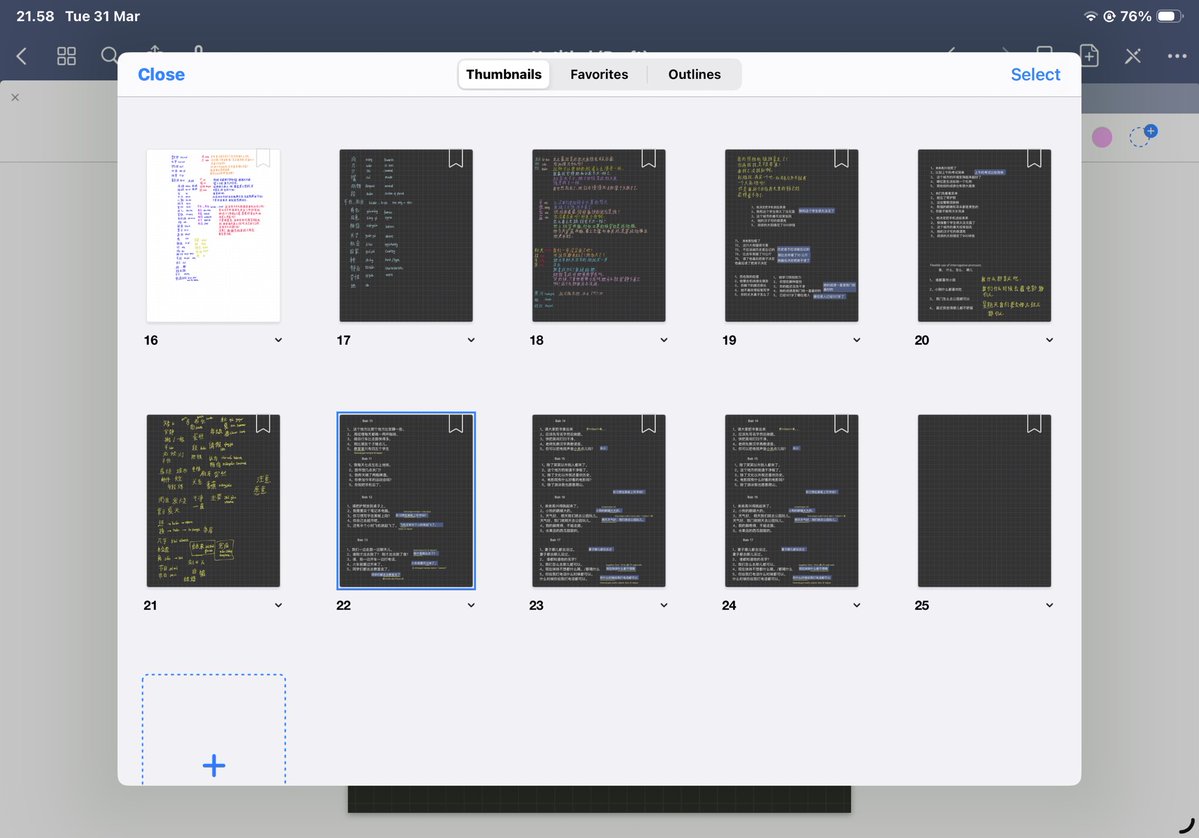Expand options chevron for page 16

pyautogui.click(x=278, y=340)
